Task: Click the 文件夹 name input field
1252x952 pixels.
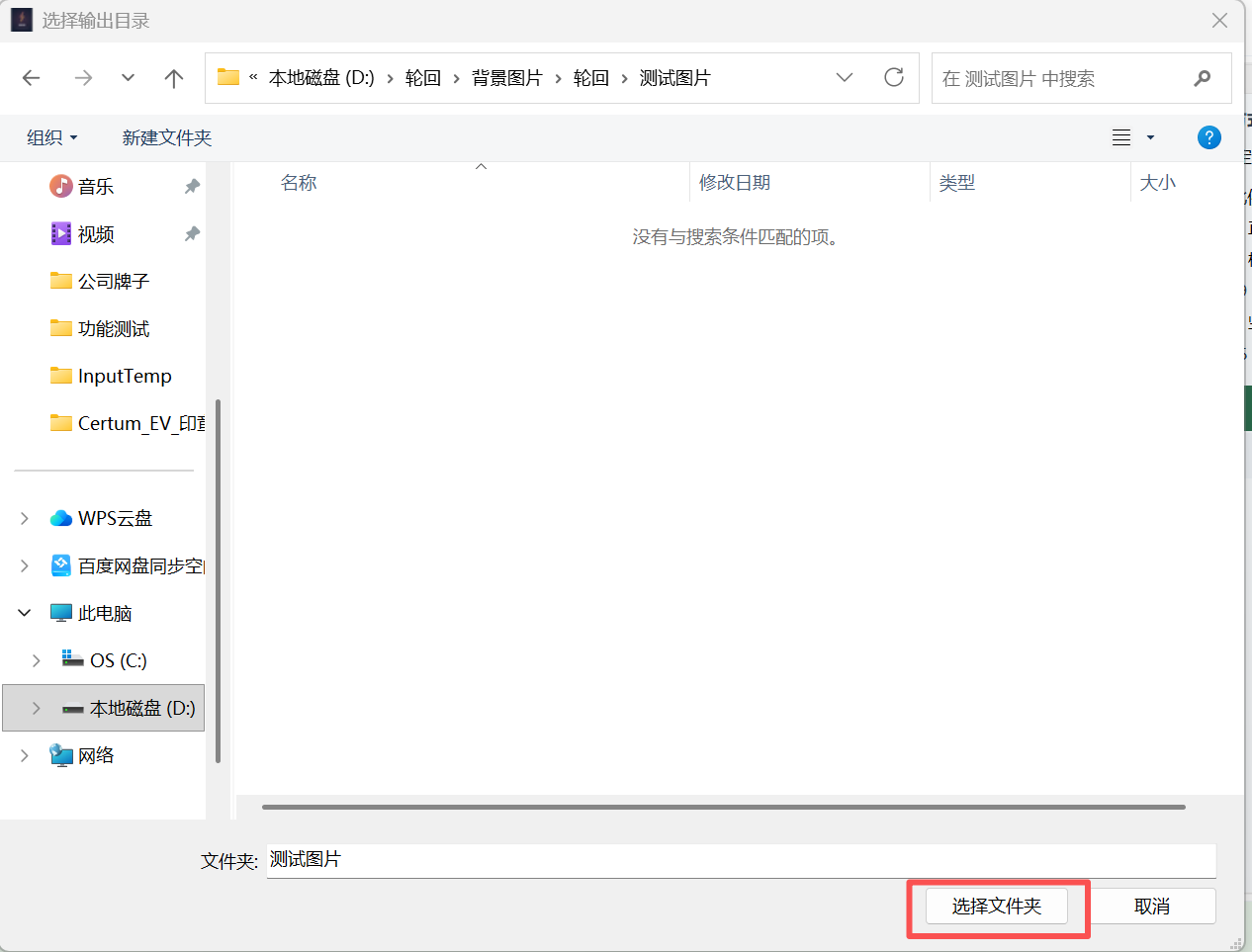Action: 741,860
